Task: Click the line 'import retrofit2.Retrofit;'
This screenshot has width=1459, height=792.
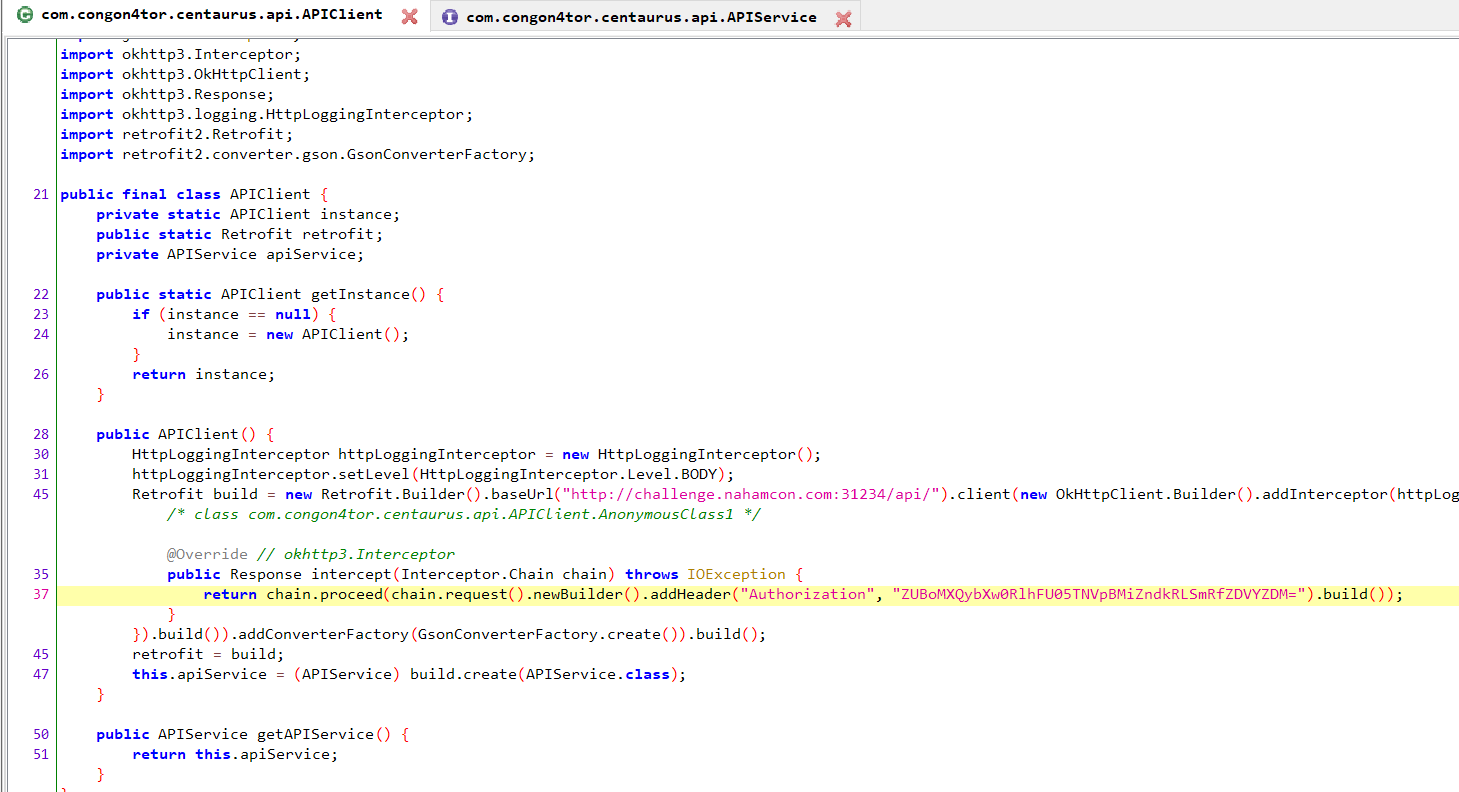Action: point(176,134)
